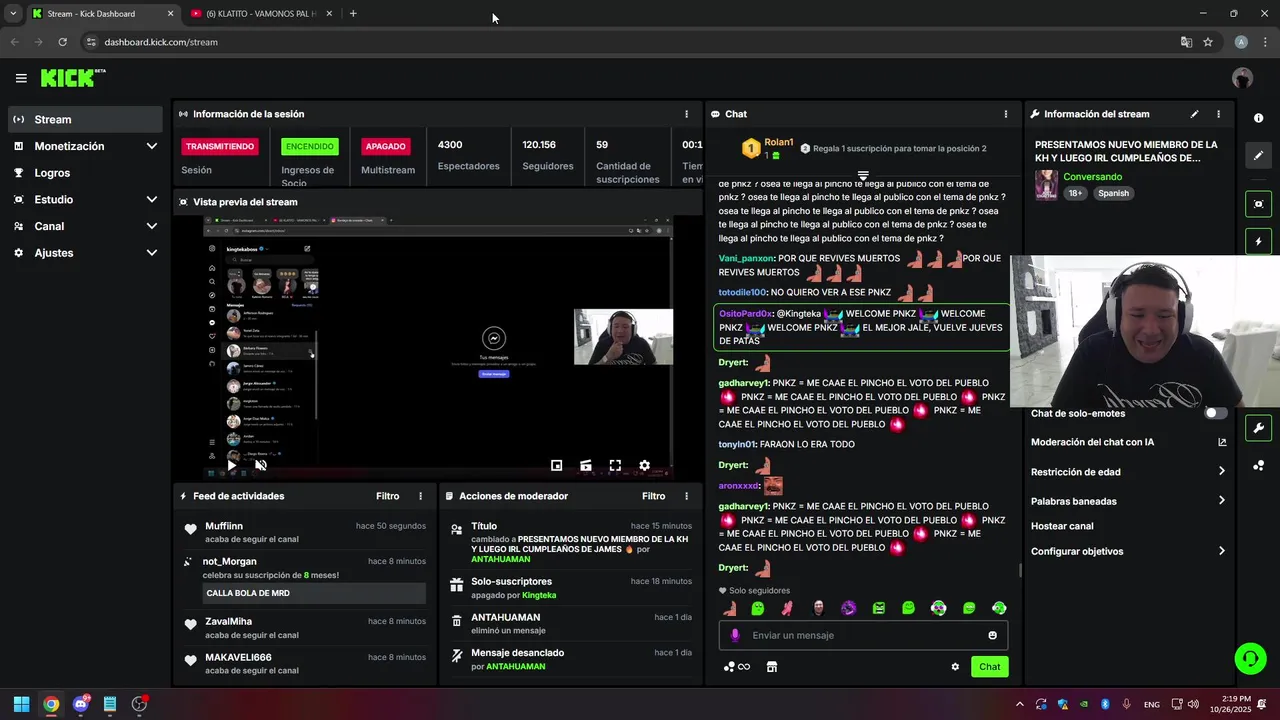The width and height of the screenshot is (1280, 720).
Task: Open shop icon below chat input
Action: [x=772, y=667]
